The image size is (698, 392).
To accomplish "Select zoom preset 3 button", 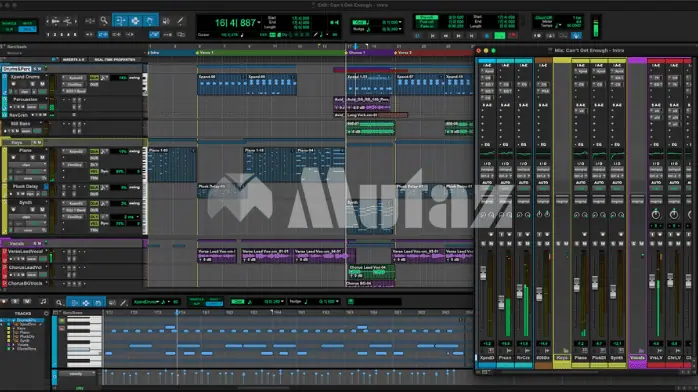I will tap(62, 35).
